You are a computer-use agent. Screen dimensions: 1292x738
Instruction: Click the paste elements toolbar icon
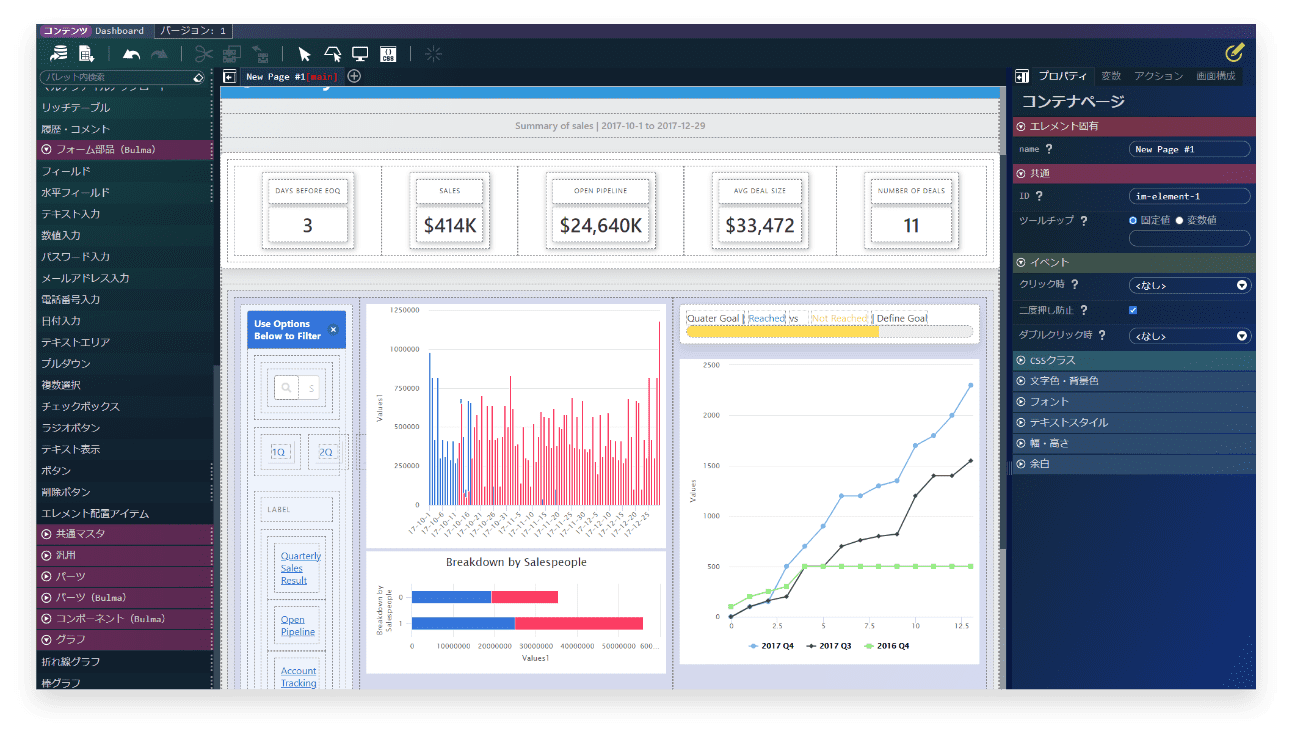coord(260,54)
